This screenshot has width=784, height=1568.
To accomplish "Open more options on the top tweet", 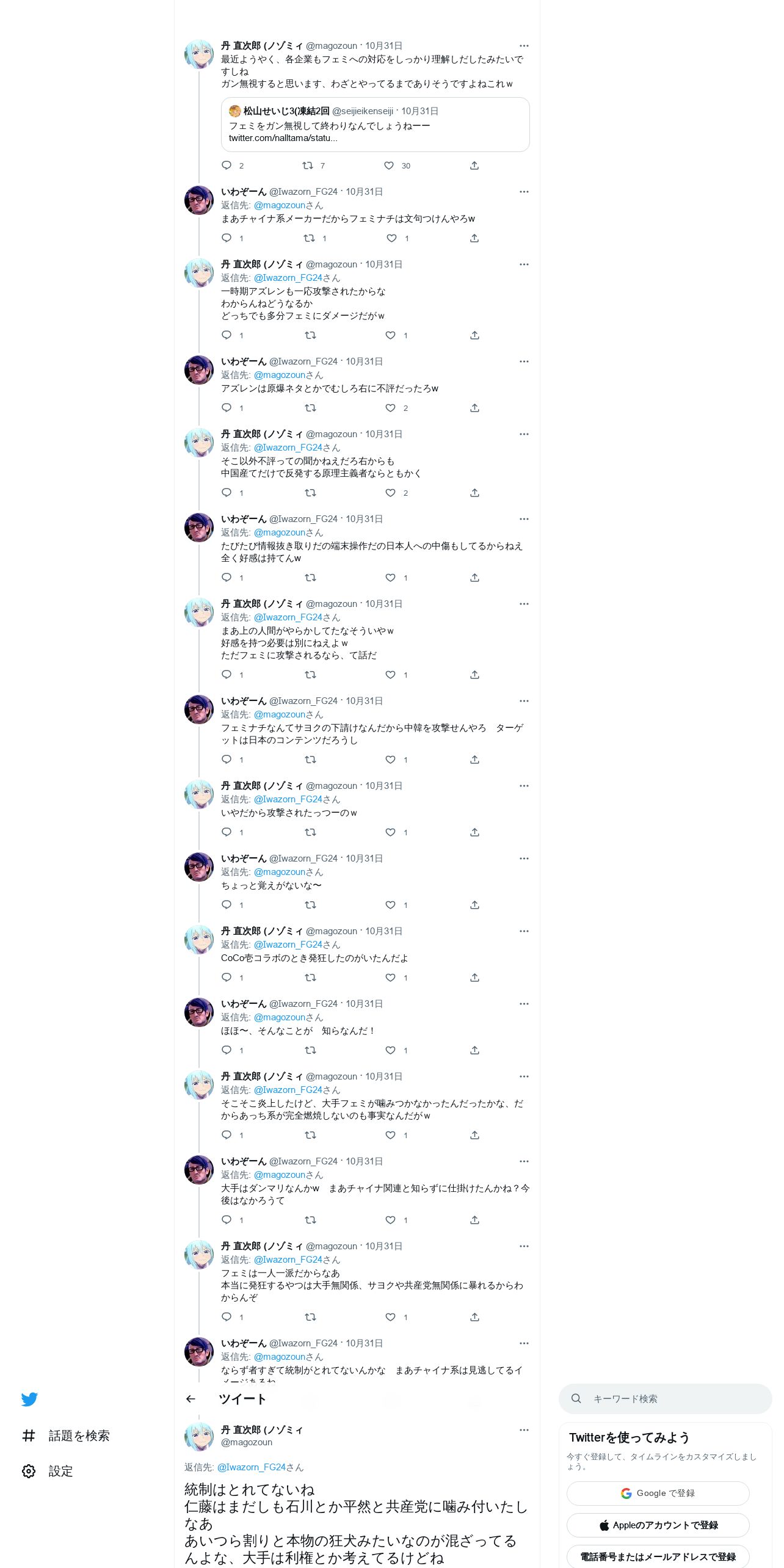I will pos(524,46).
